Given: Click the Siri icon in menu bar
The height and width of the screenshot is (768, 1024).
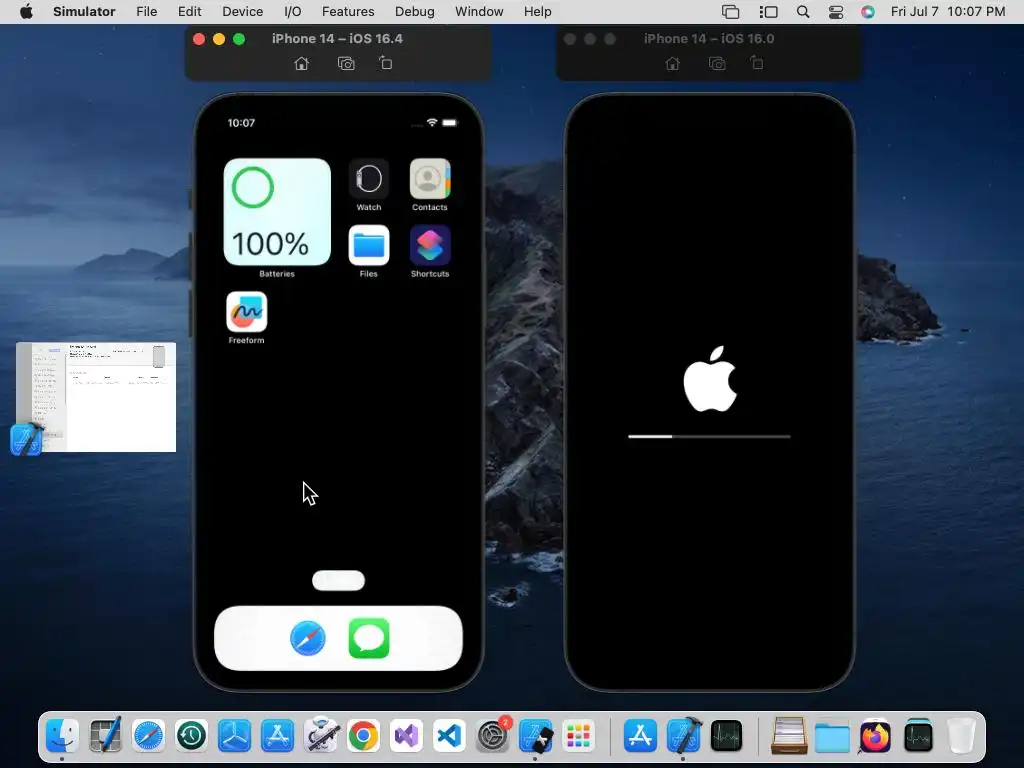Looking at the screenshot, I should coord(867,12).
